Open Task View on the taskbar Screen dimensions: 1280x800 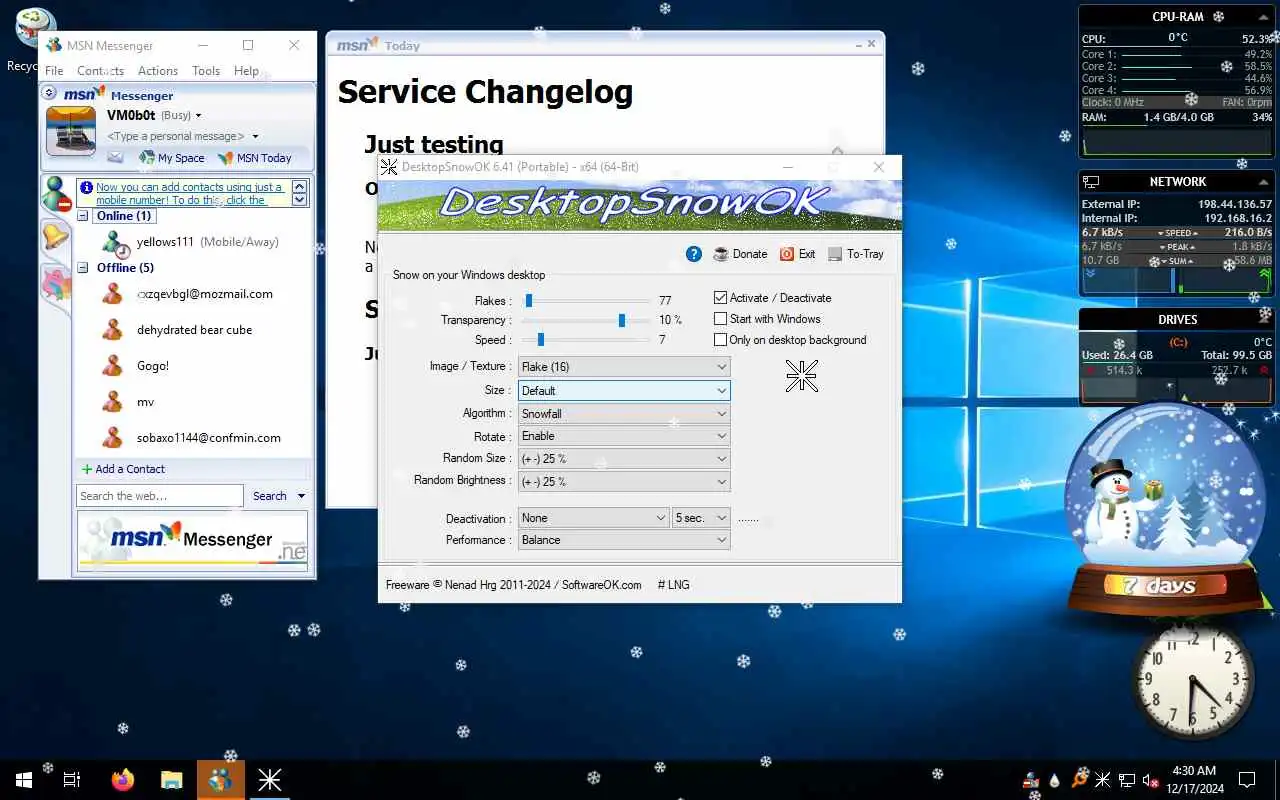pos(72,780)
